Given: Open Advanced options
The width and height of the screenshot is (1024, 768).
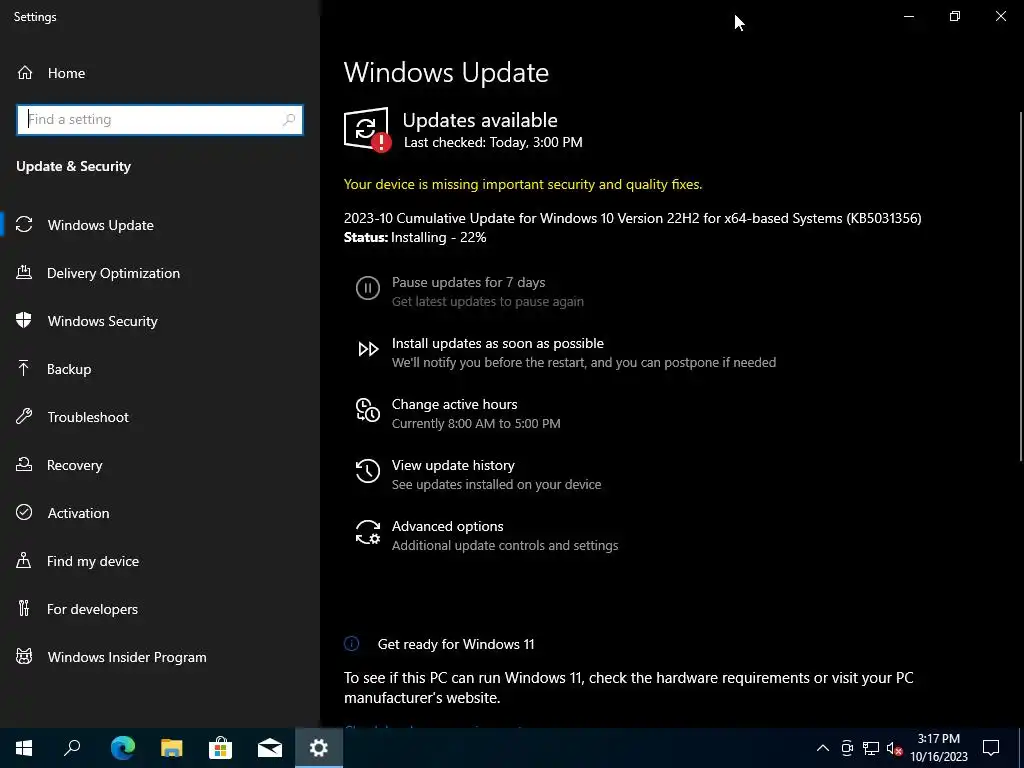Looking at the screenshot, I should point(487,536).
